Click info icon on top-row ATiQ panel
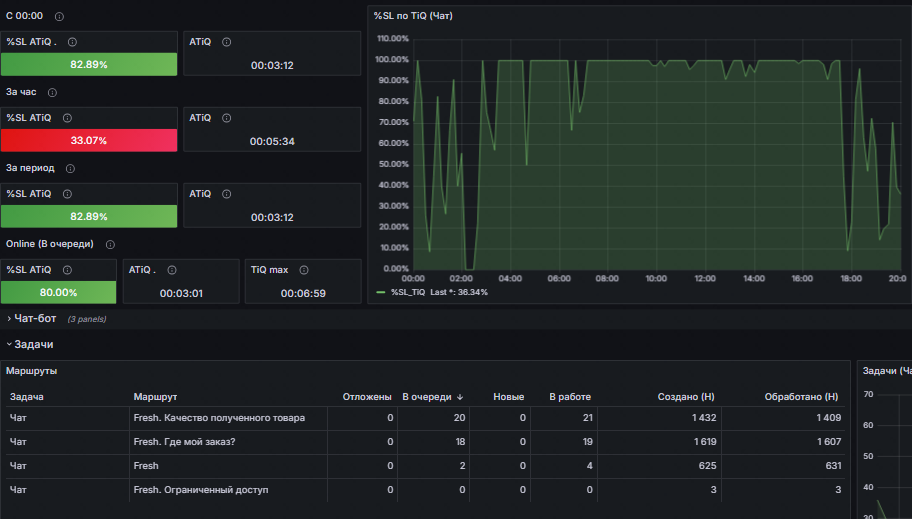 coord(227,42)
